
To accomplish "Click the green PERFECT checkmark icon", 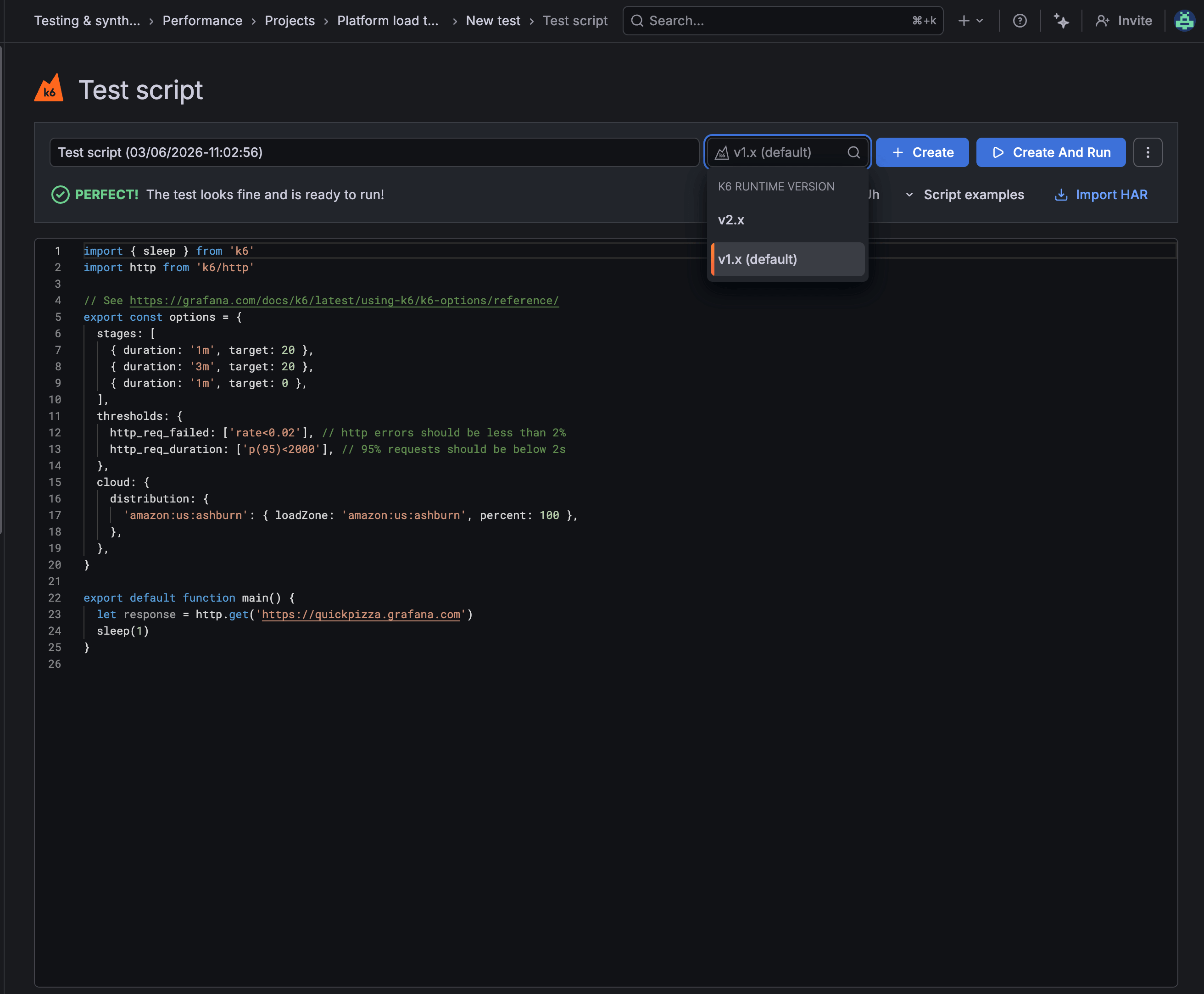I will [x=60, y=195].
